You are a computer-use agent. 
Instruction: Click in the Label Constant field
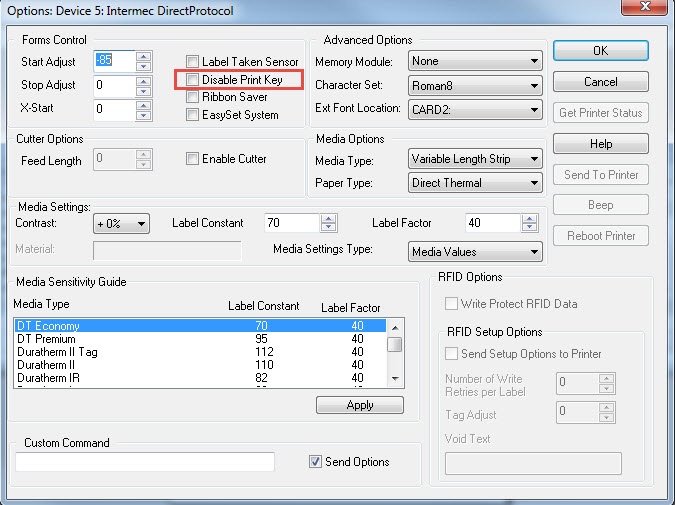click(x=292, y=223)
